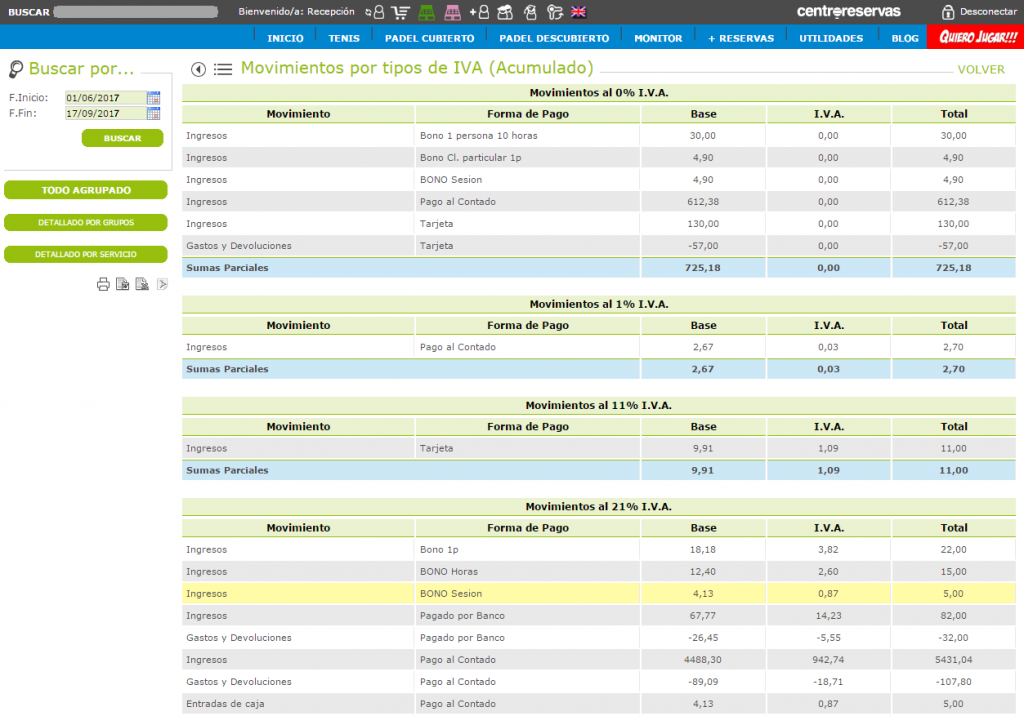Viewport: 1024px width, 716px height.
Task: Click the switch-user icon with refresh arrows
Action: coord(374,12)
